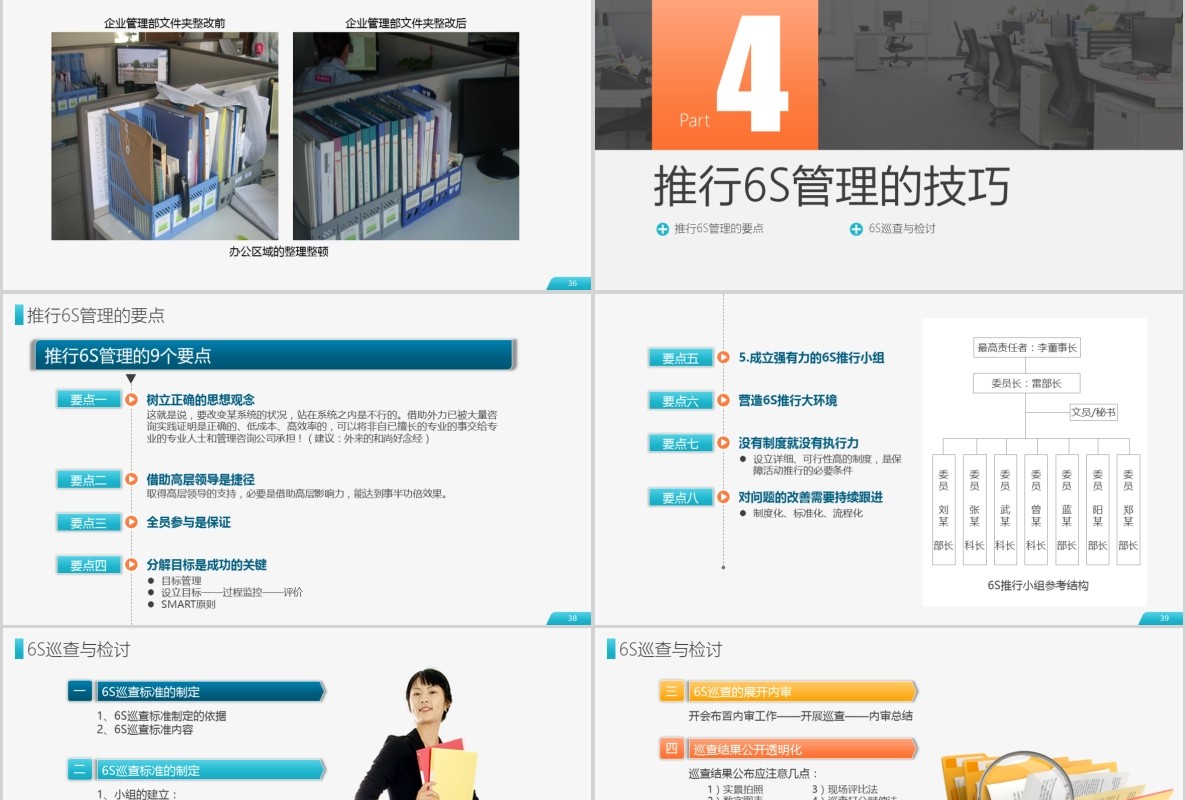Click the 委员 曾某 科长 box
The height and width of the screenshot is (800, 1186).
coord(1035,509)
